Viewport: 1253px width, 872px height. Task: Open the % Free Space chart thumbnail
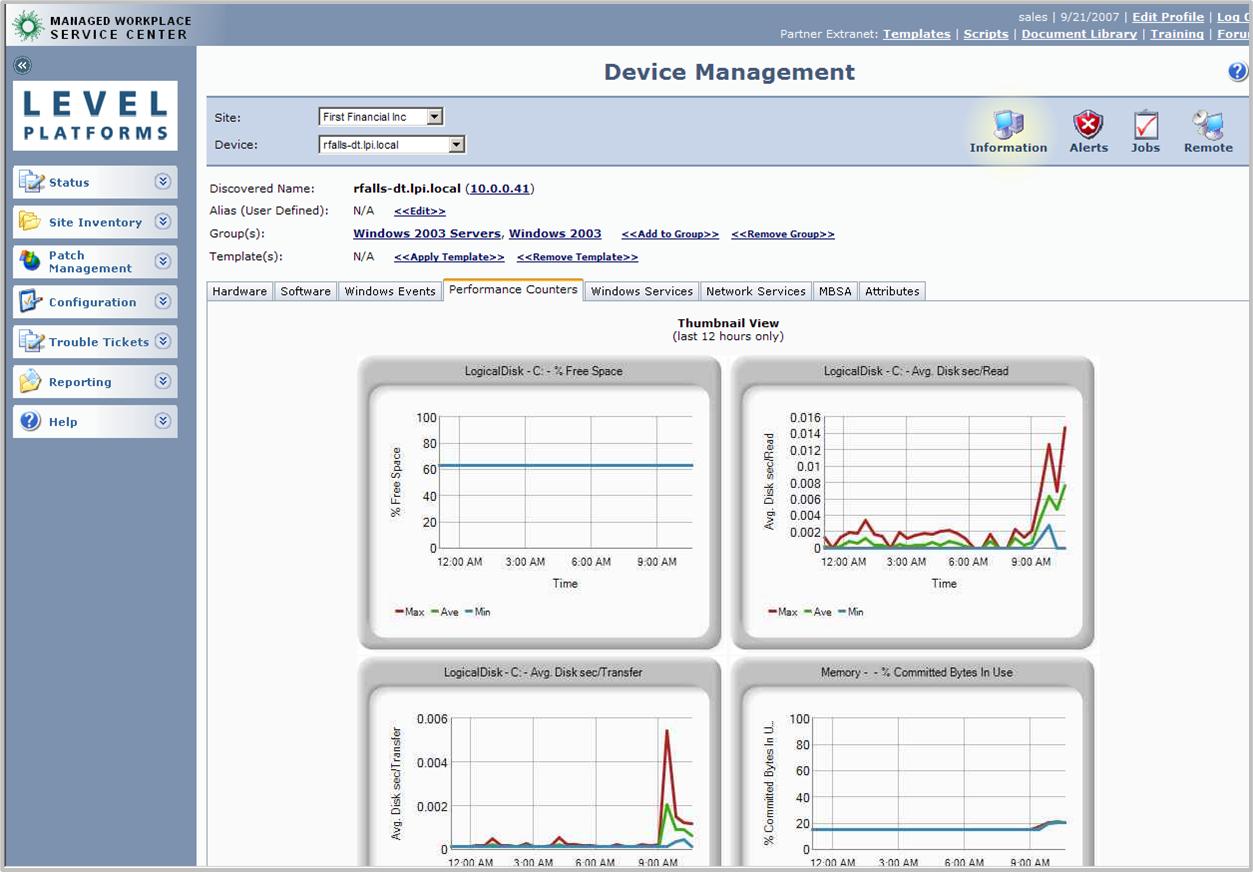point(539,502)
